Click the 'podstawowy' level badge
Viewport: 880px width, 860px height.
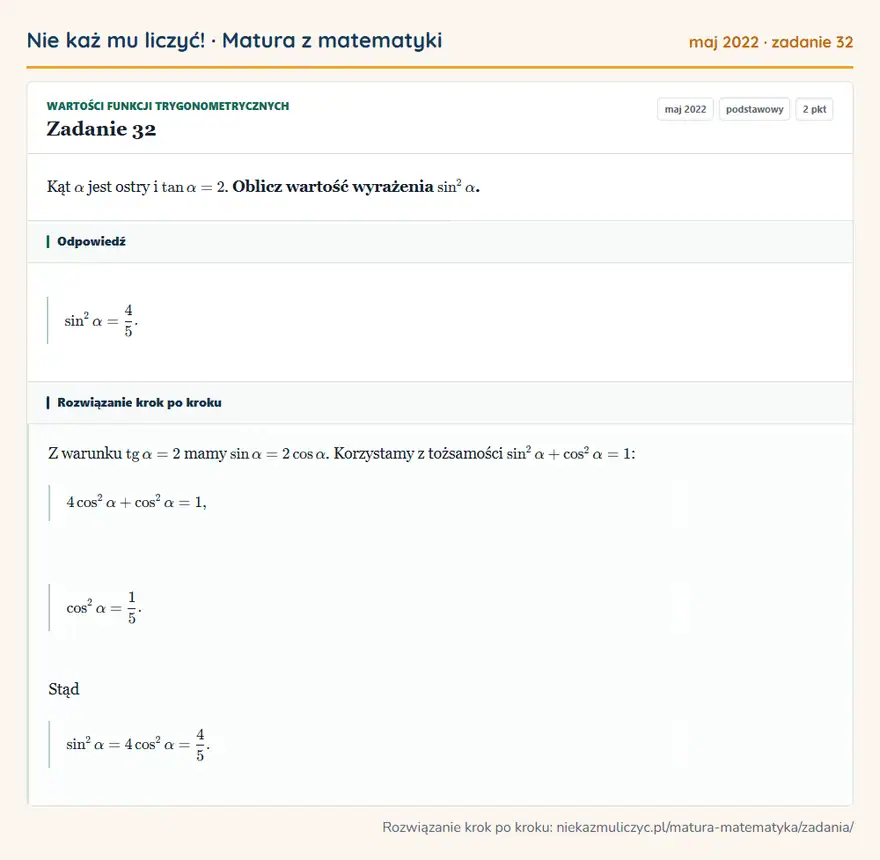point(754,109)
